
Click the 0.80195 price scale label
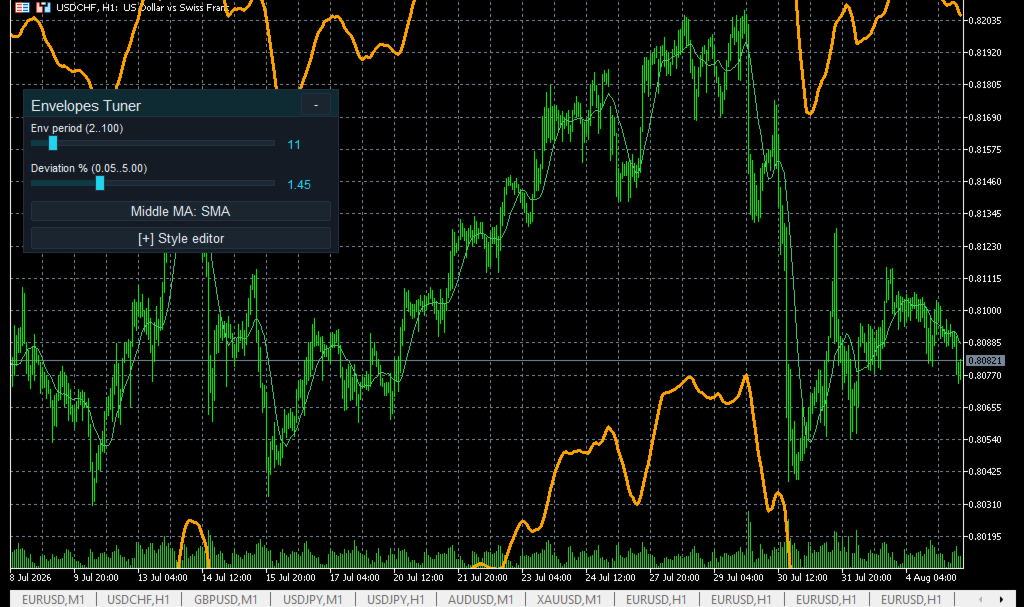tap(984, 536)
